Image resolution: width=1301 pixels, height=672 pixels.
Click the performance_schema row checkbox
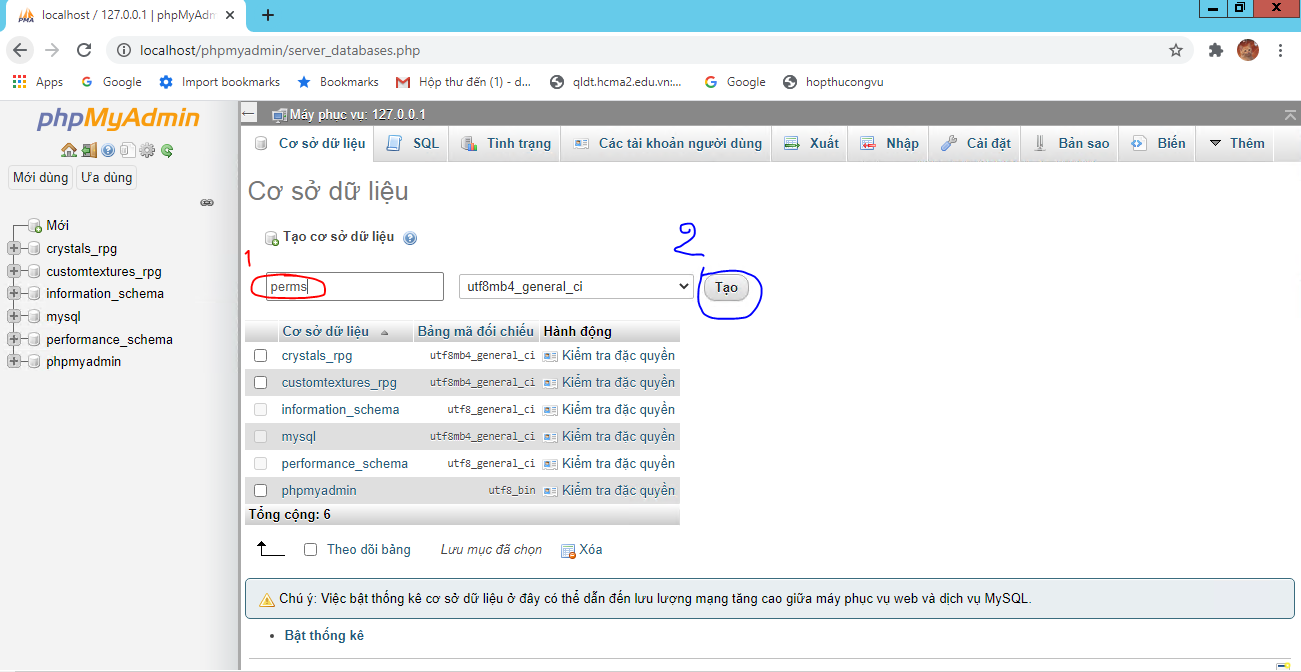point(261,463)
